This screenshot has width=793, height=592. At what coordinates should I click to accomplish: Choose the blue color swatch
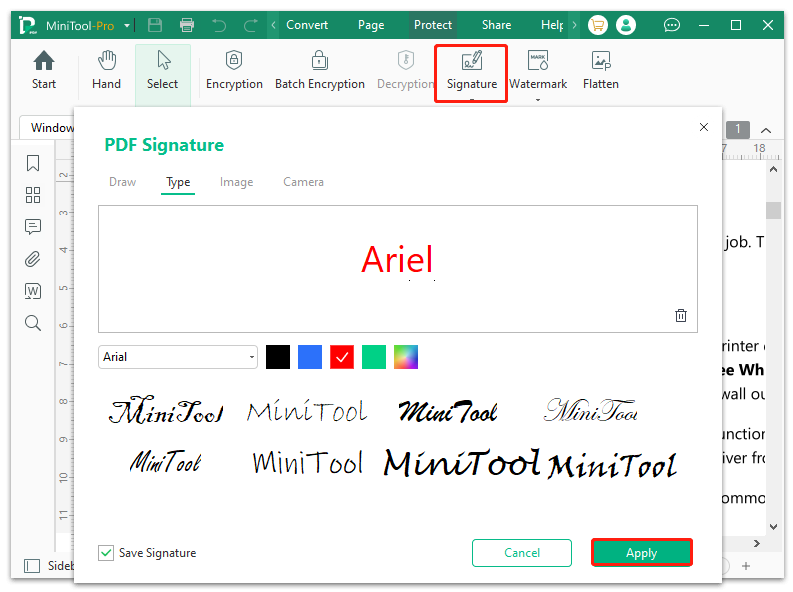(310, 357)
